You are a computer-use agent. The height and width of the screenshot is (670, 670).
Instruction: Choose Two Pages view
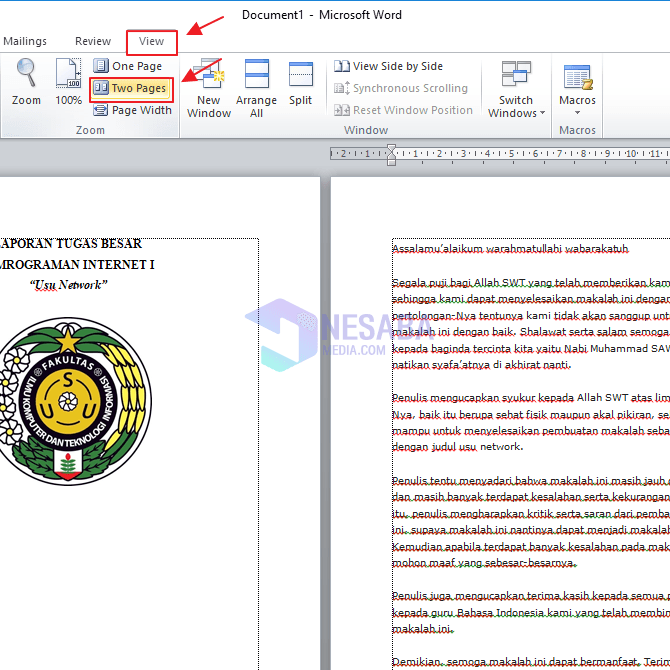coord(131,88)
